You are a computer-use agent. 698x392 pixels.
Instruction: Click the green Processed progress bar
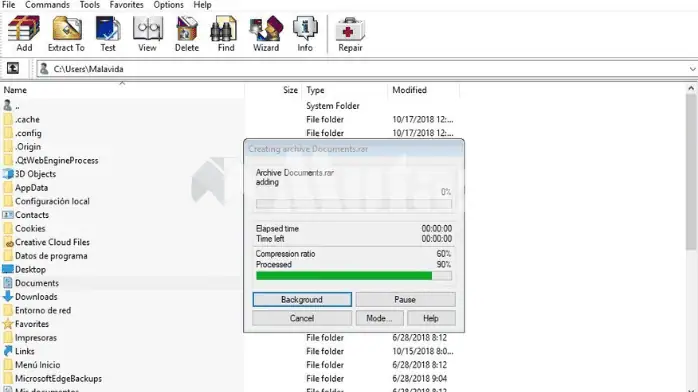(354, 276)
